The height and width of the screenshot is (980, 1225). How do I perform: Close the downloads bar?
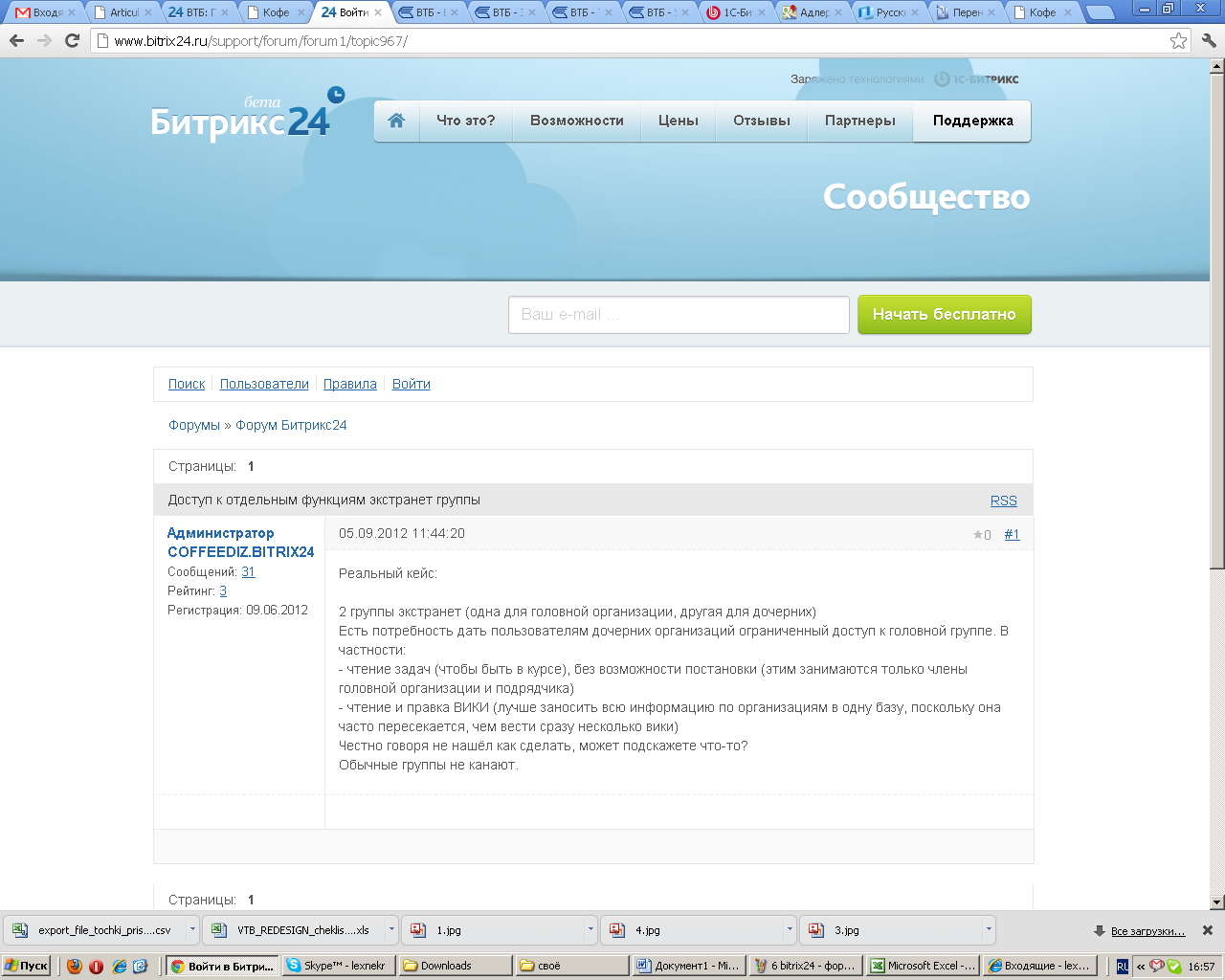click(1208, 930)
